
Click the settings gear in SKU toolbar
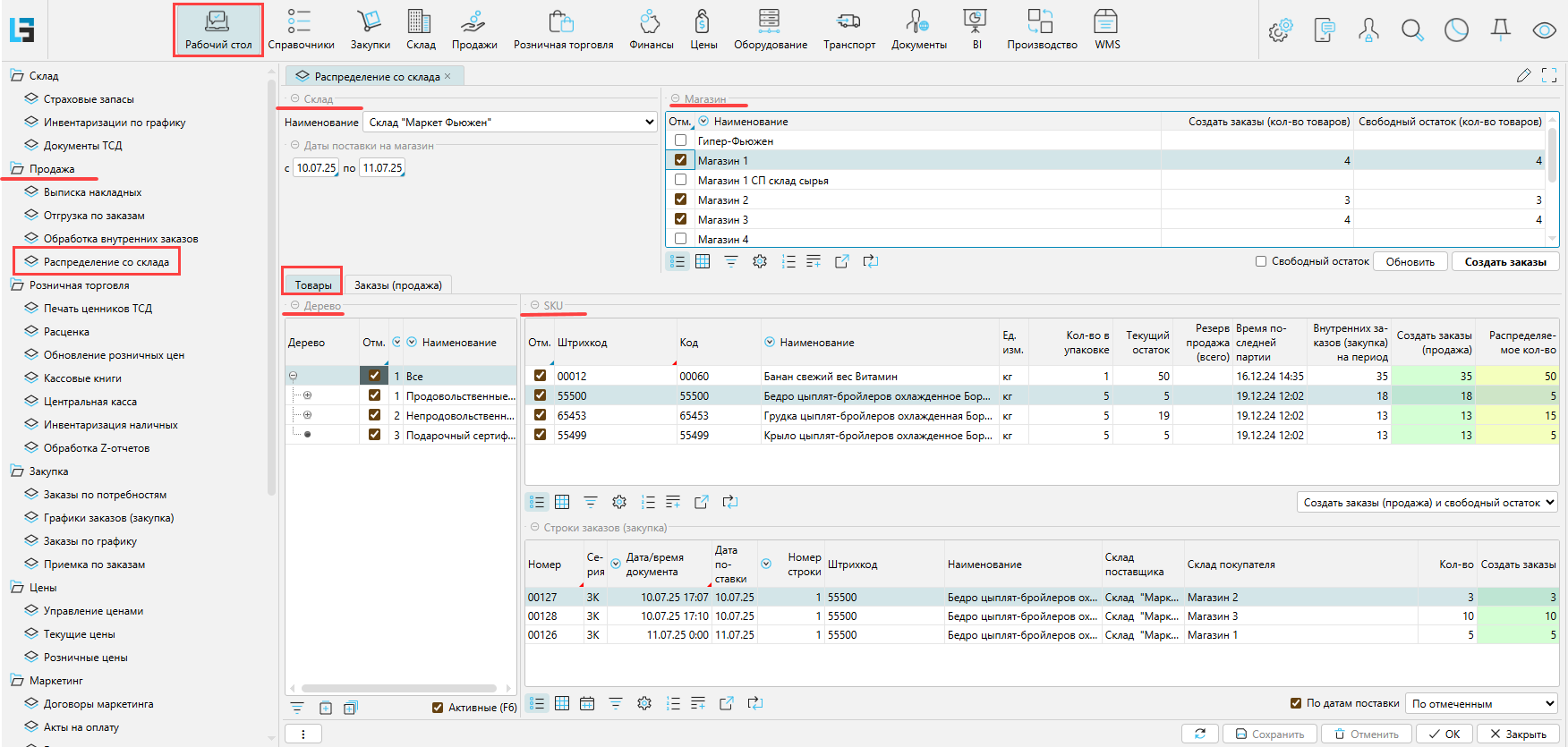click(x=618, y=502)
